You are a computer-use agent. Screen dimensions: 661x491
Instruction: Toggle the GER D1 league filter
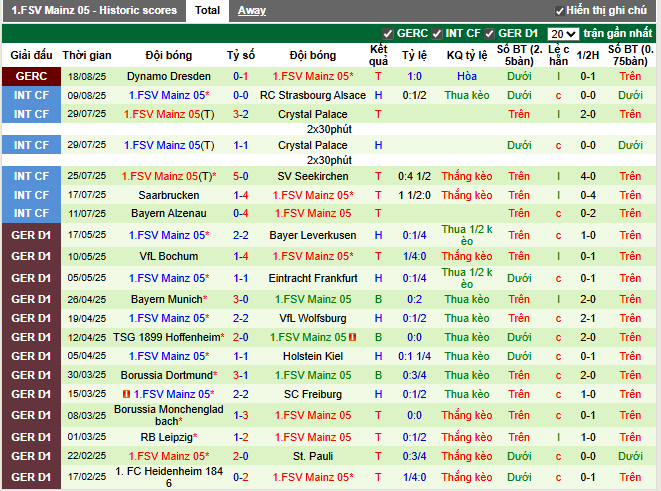click(x=489, y=34)
